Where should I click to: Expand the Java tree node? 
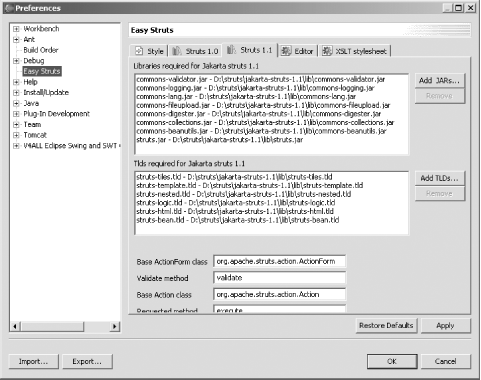16,103
